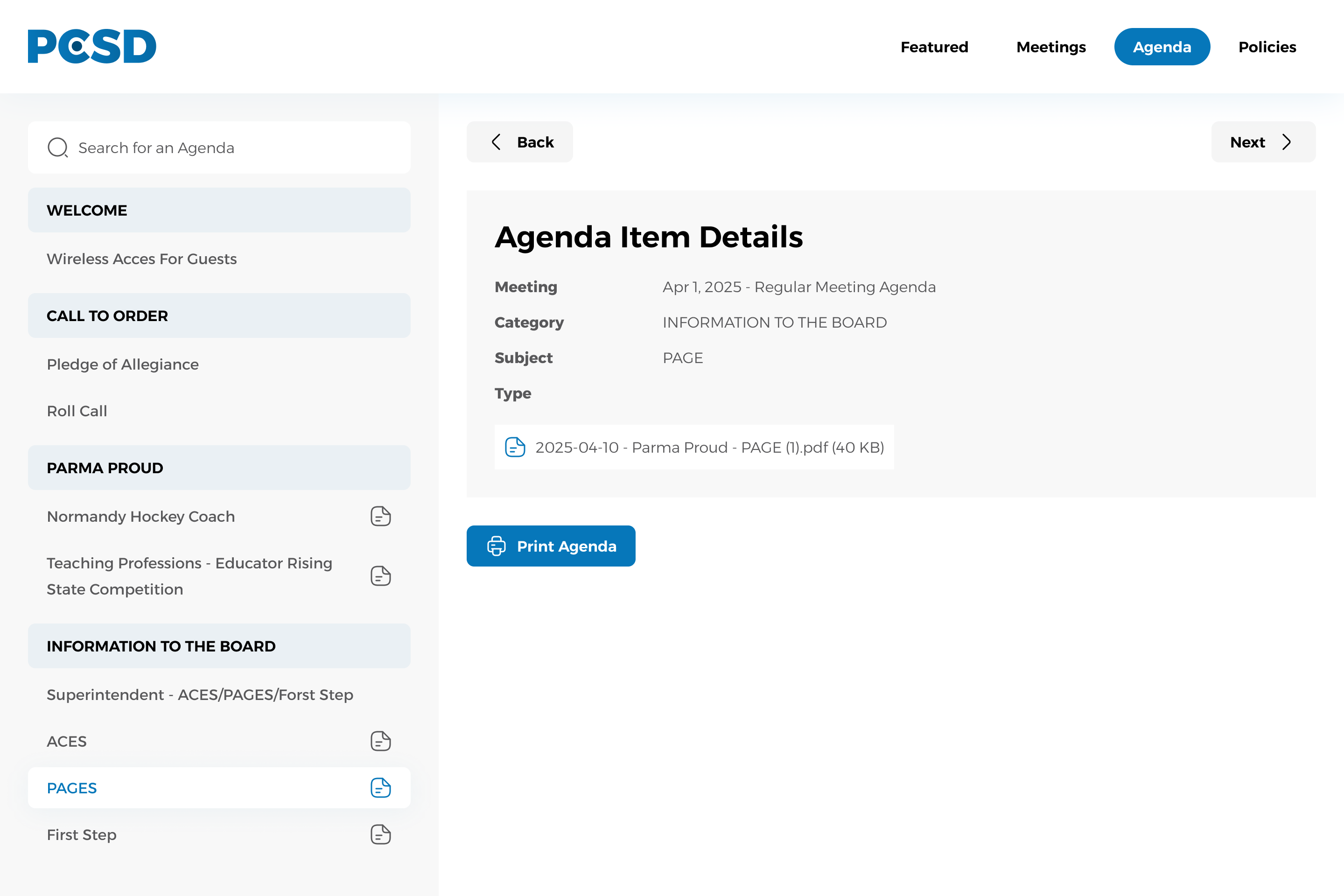
Task: Click the document icon beside Normandy Hockey Coach
Action: (381, 517)
